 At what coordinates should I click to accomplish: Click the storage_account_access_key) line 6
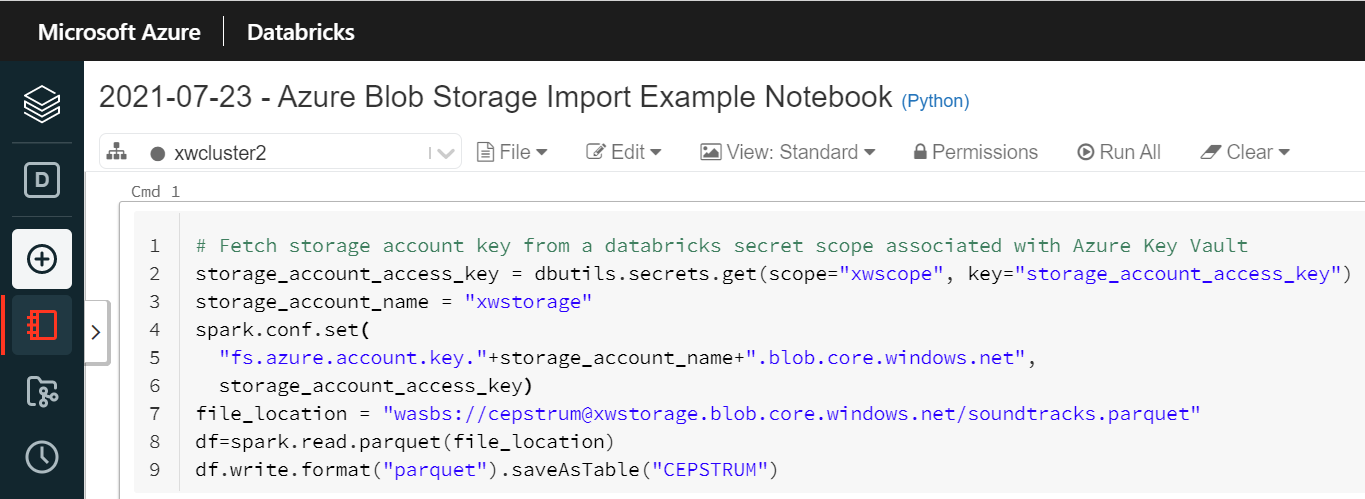click(x=376, y=386)
